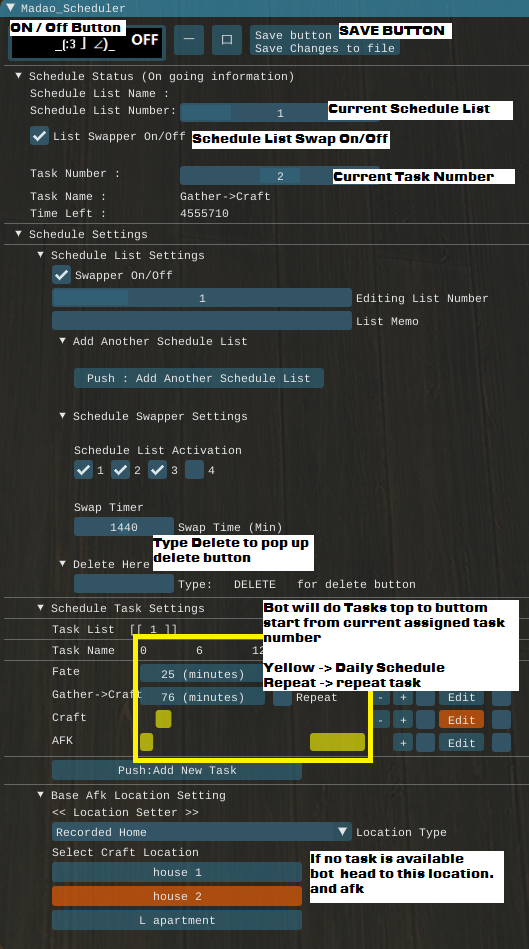This screenshot has width=529, height=949.
Task: Open Recorded Home Location Type dropdown
Action: pyautogui.click(x=202, y=832)
